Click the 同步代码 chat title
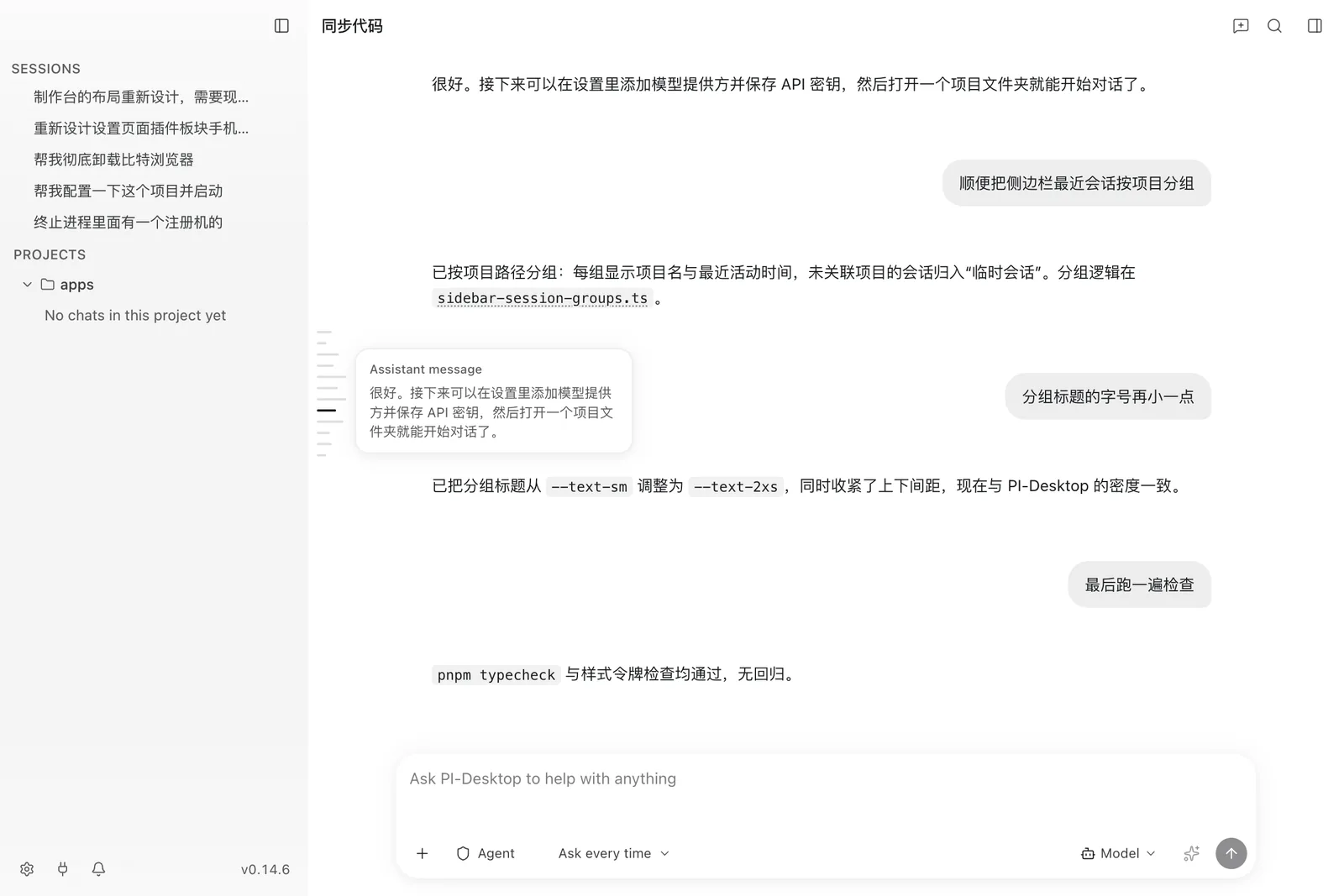The width and height of the screenshot is (1344, 896). tap(352, 26)
